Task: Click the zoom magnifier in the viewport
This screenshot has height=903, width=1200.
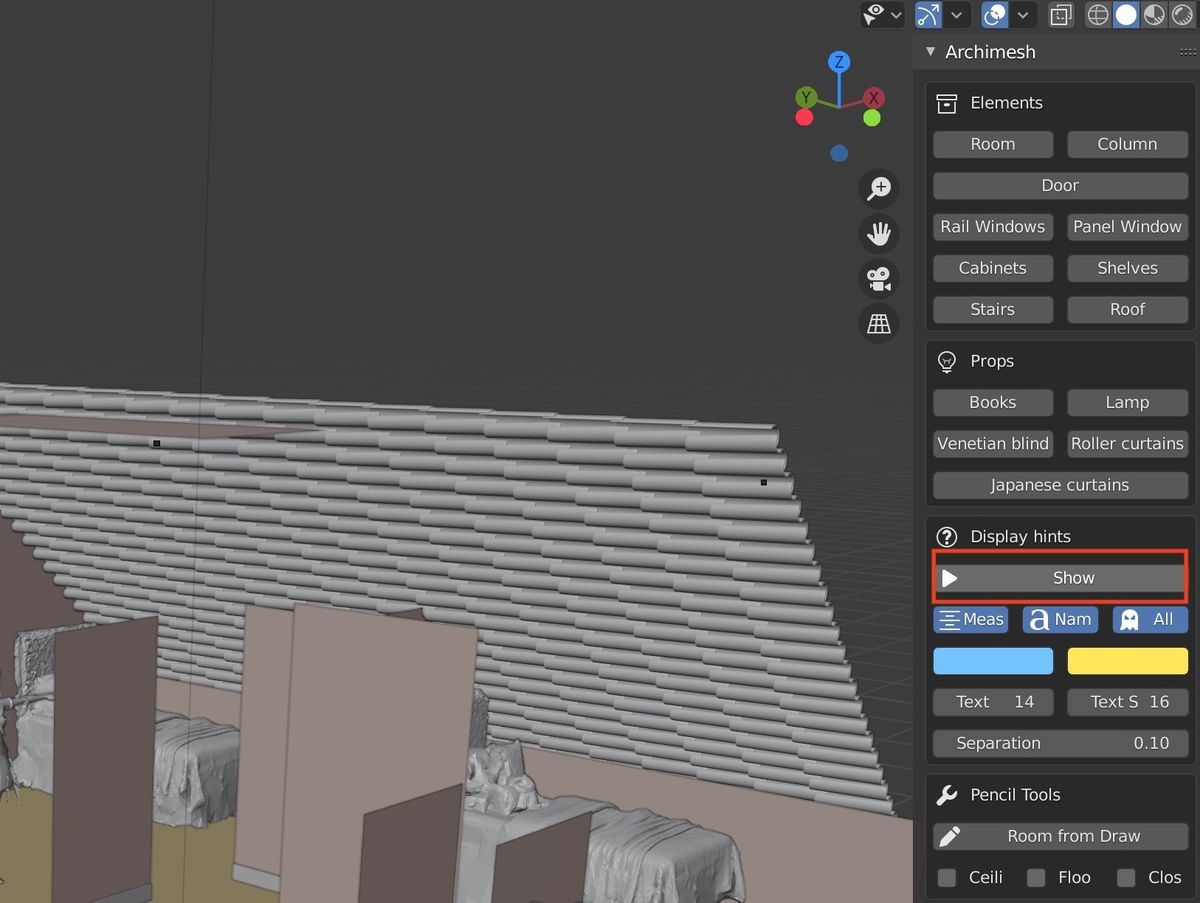Action: tap(878, 189)
